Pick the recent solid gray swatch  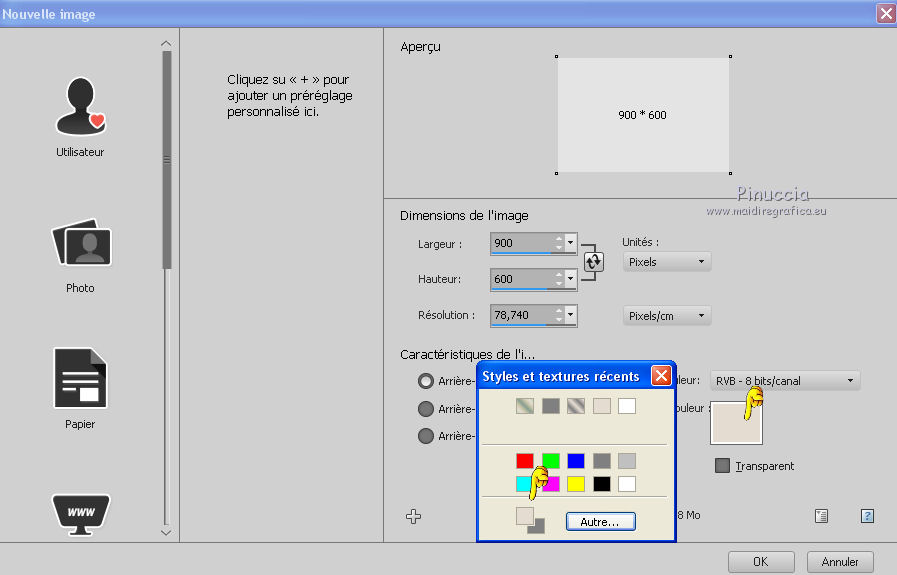(550, 406)
